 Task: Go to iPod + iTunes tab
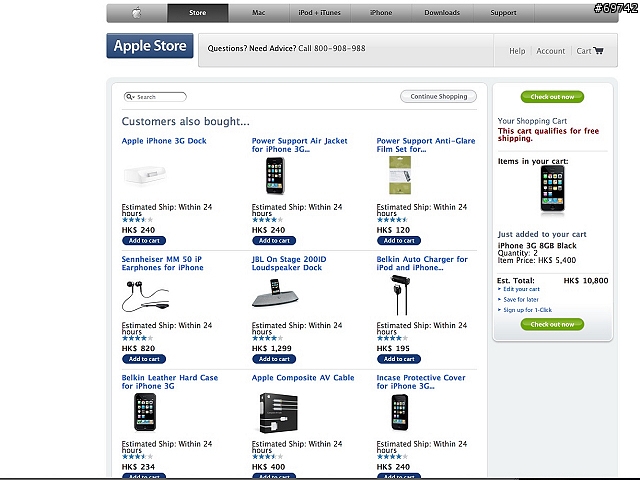click(x=319, y=13)
